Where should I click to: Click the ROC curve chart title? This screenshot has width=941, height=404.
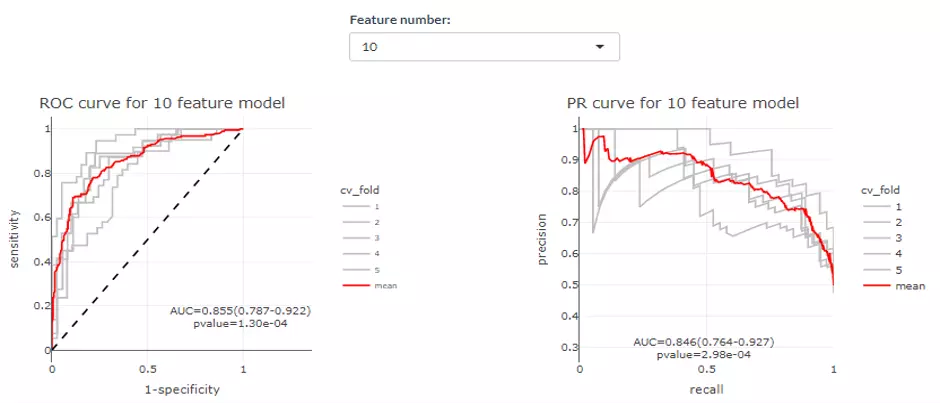pyautogui.click(x=162, y=103)
